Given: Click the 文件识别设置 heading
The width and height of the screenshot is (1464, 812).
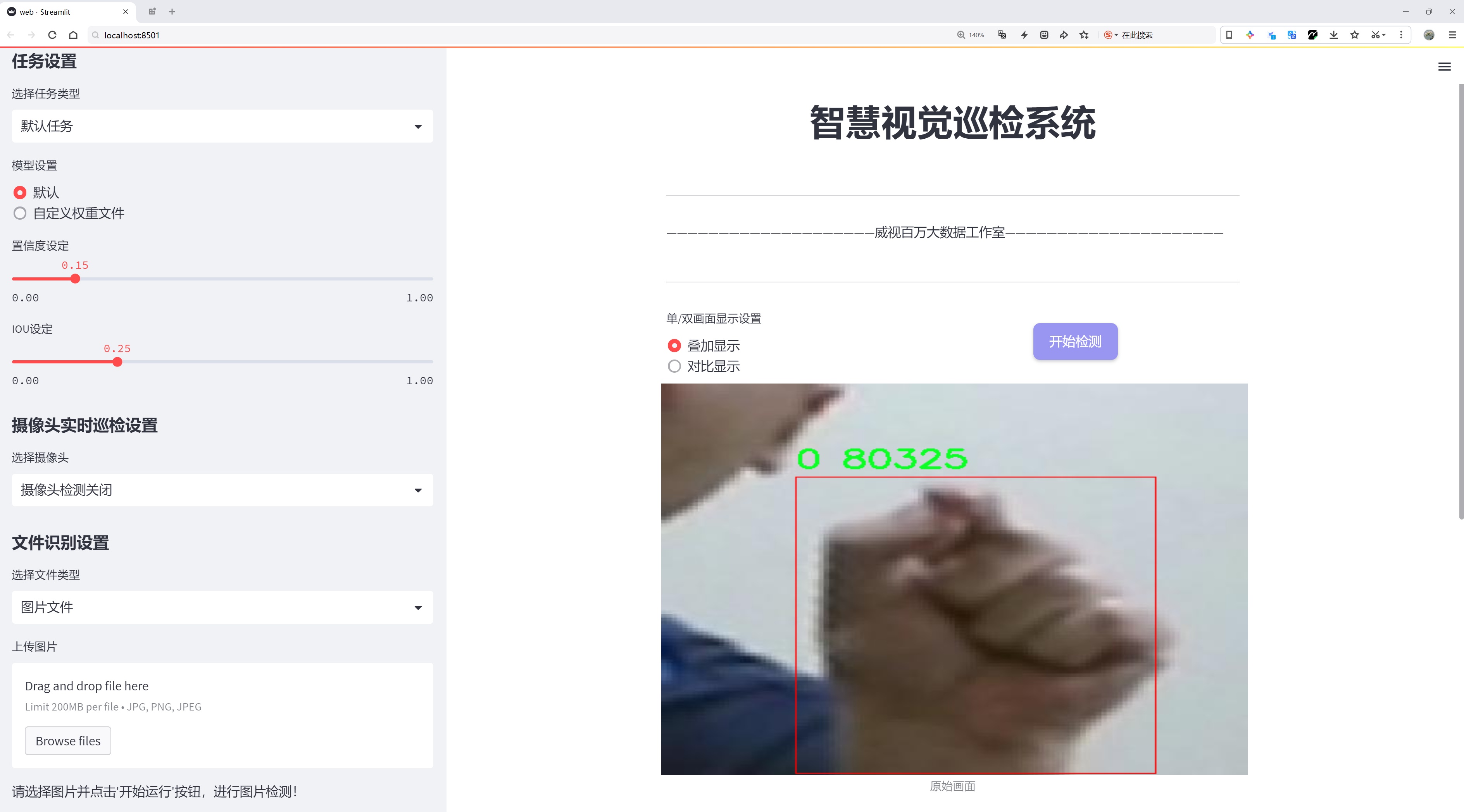Looking at the screenshot, I should (60, 543).
